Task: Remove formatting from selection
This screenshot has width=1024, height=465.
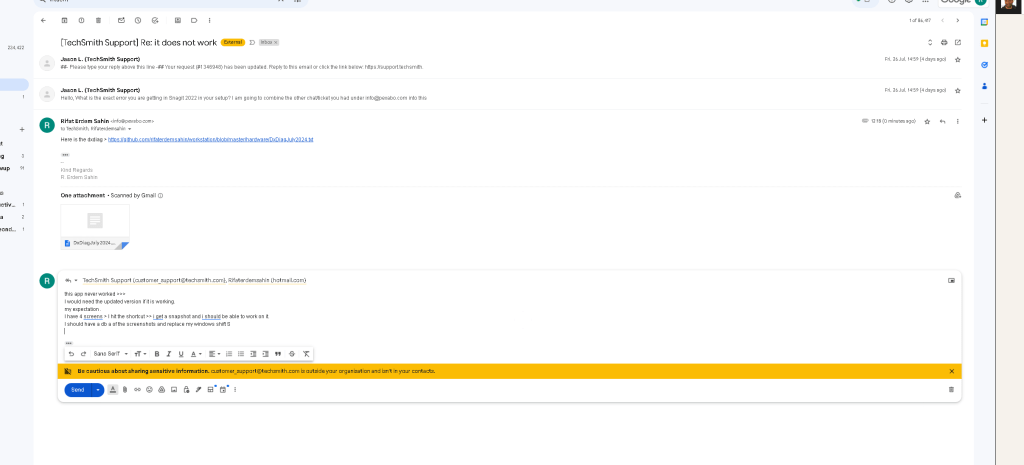Action: [x=306, y=354]
